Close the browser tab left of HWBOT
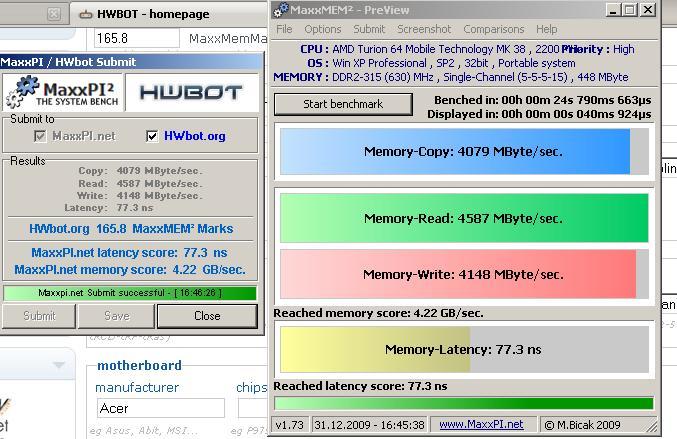677x439 pixels. pyautogui.click(x=54, y=15)
